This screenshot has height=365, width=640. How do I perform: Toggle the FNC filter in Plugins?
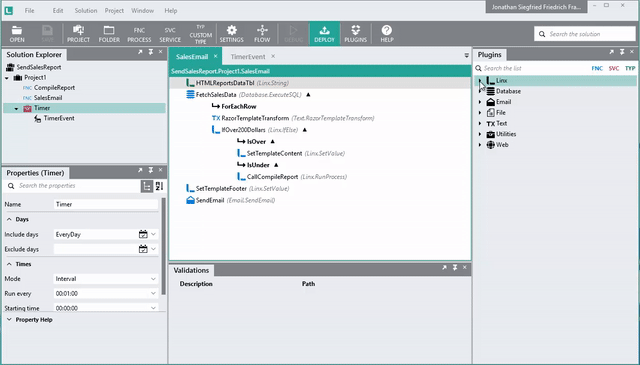[x=597, y=68]
